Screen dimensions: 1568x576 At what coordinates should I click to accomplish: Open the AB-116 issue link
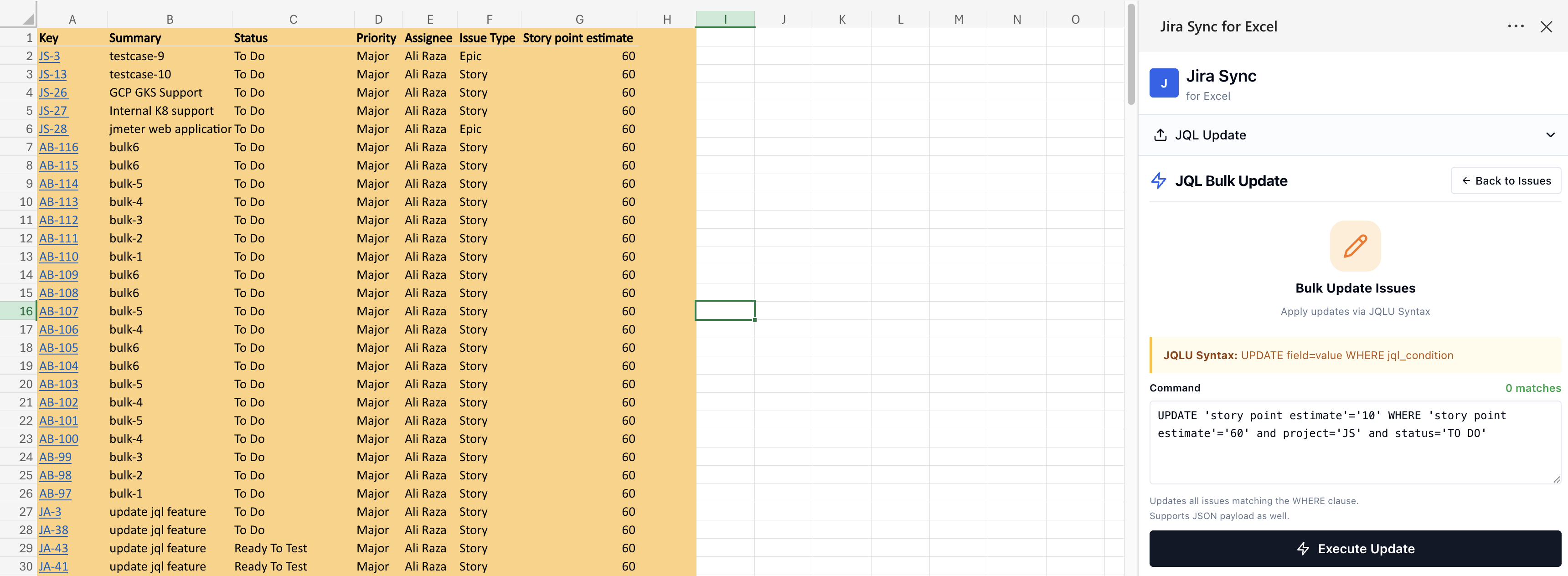(58, 147)
